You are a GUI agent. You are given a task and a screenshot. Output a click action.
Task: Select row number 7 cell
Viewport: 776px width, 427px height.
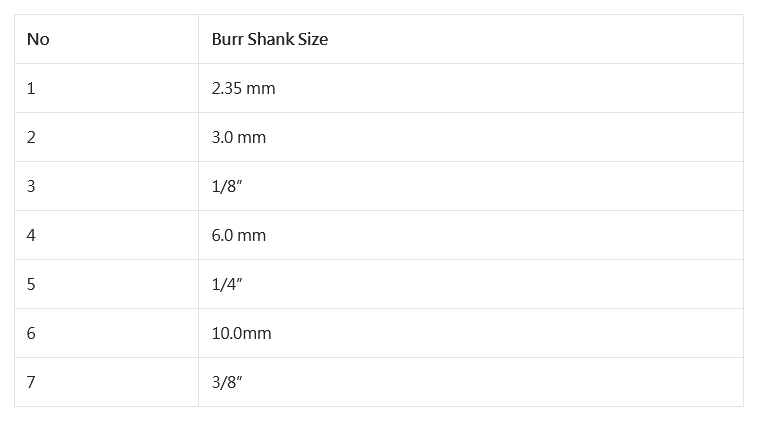(106, 382)
